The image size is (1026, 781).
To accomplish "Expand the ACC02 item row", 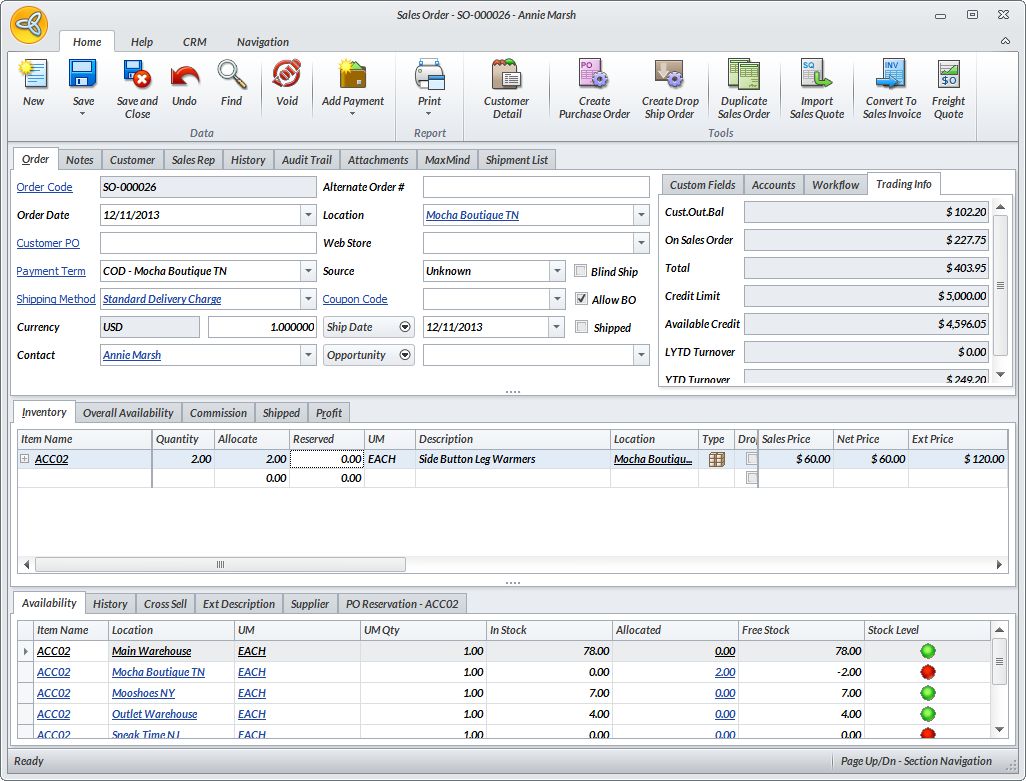I will point(24,459).
